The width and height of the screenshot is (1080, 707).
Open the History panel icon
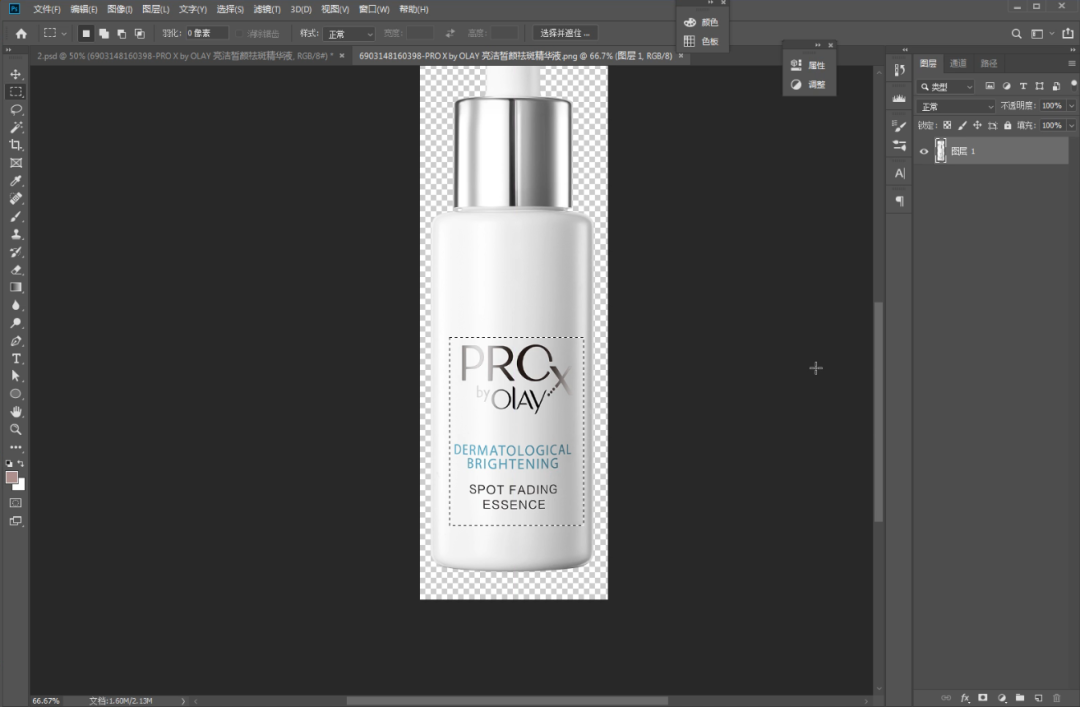[x=899, y=70]
